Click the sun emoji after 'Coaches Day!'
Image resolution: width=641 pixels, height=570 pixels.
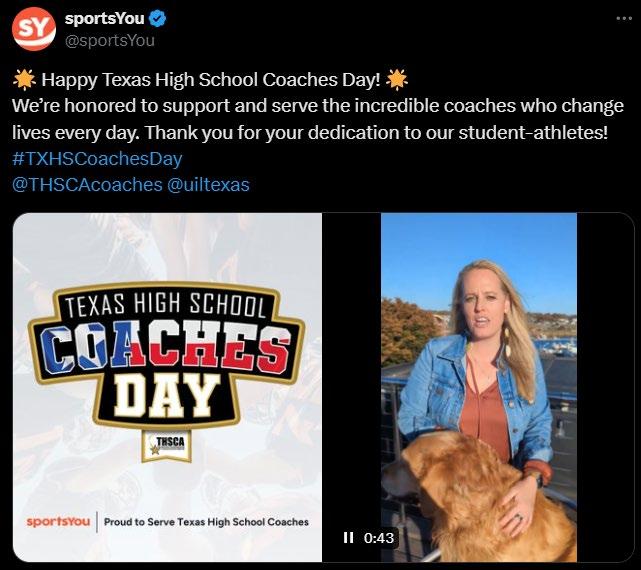(x=398, y=80)
